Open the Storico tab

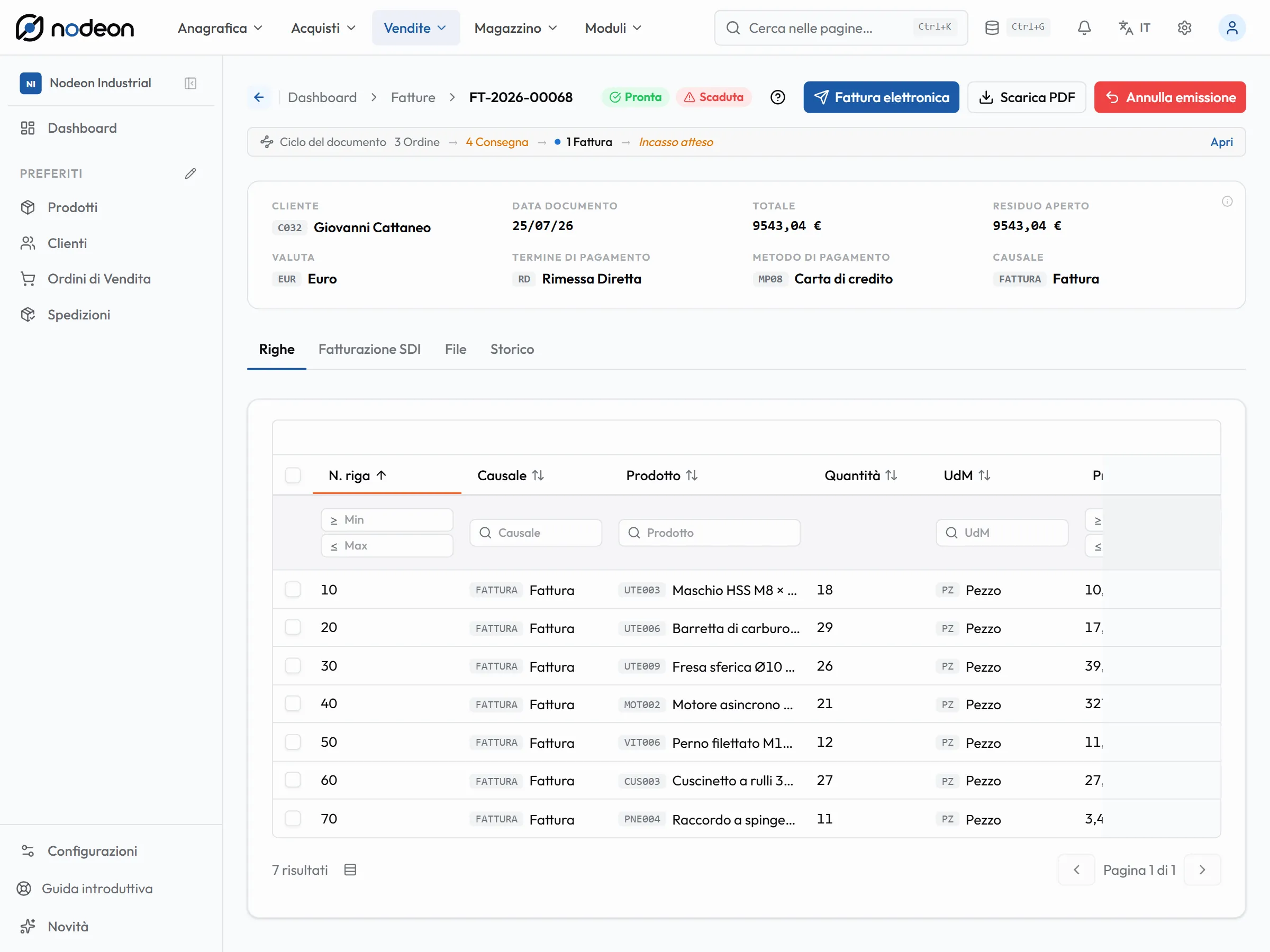tap(512, 349)
